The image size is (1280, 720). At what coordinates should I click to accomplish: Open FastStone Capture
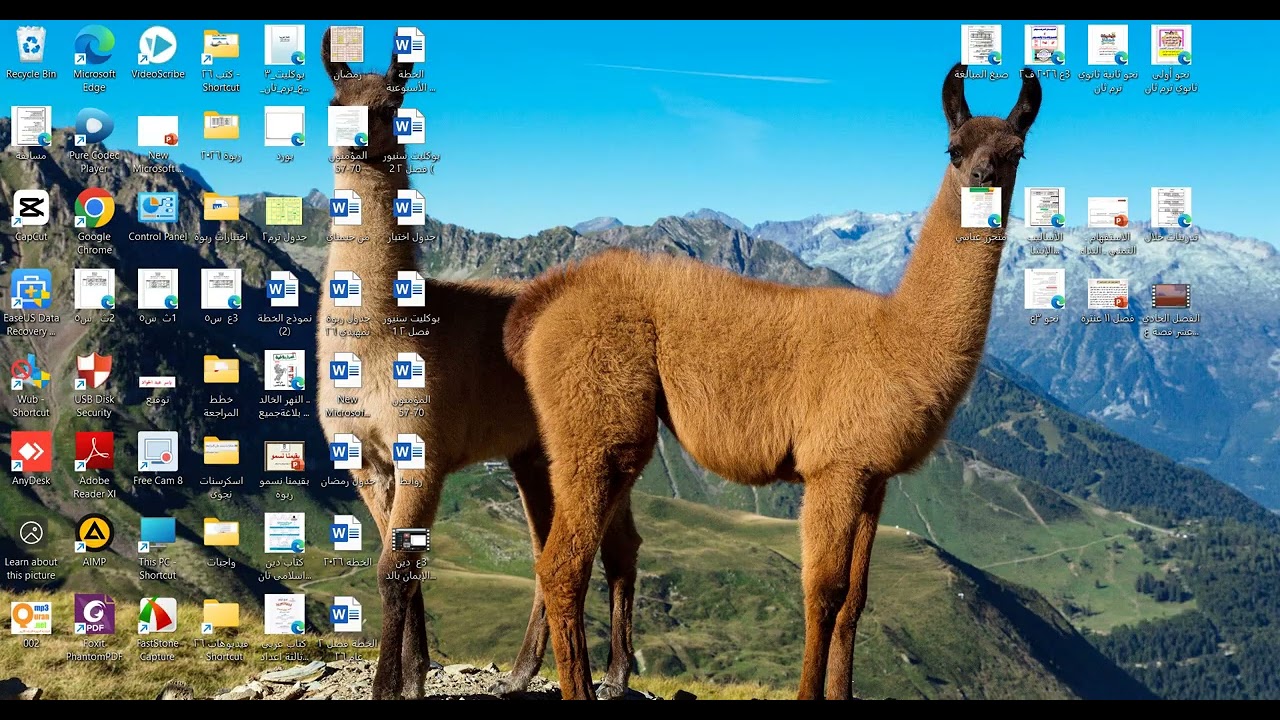[x=157, y=615]
